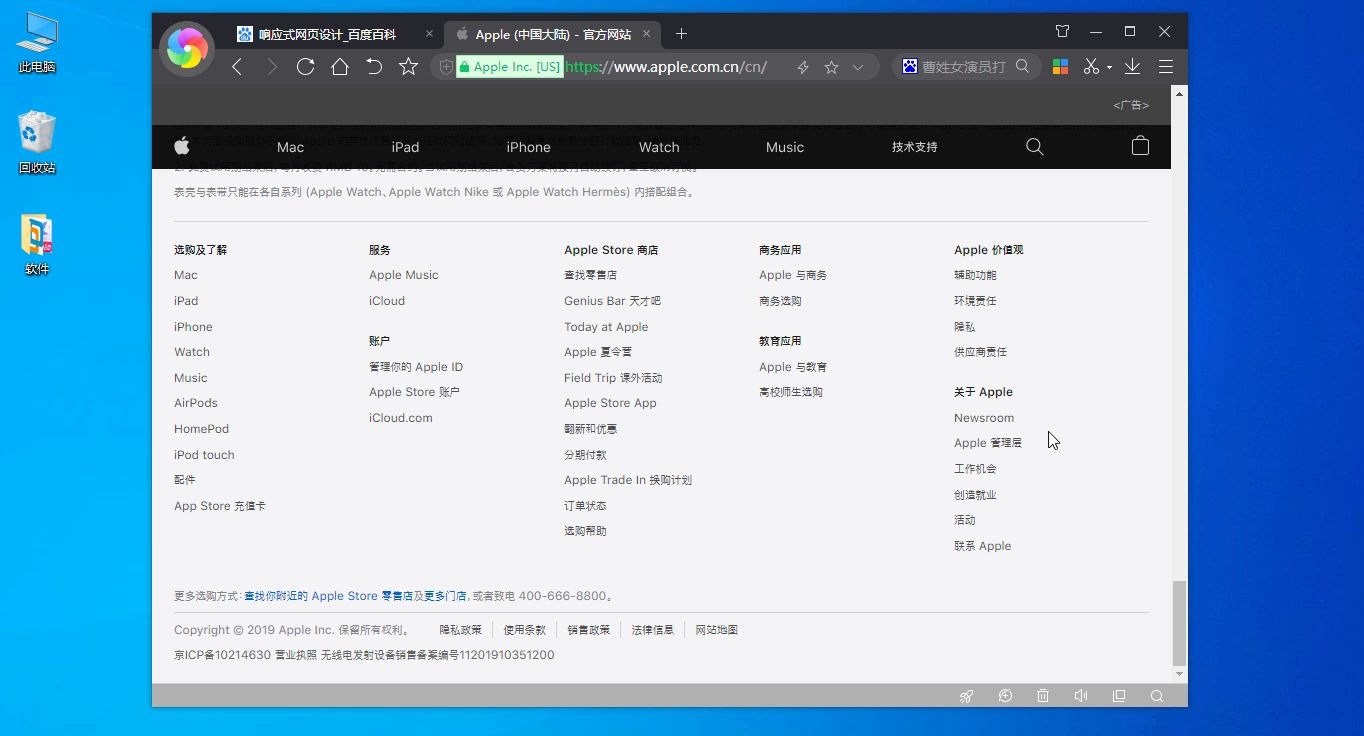The height and width of the screenshot is (736, 1364).
Task: Open the 管理你的 Apple ID link
Action: coord(416,367)
